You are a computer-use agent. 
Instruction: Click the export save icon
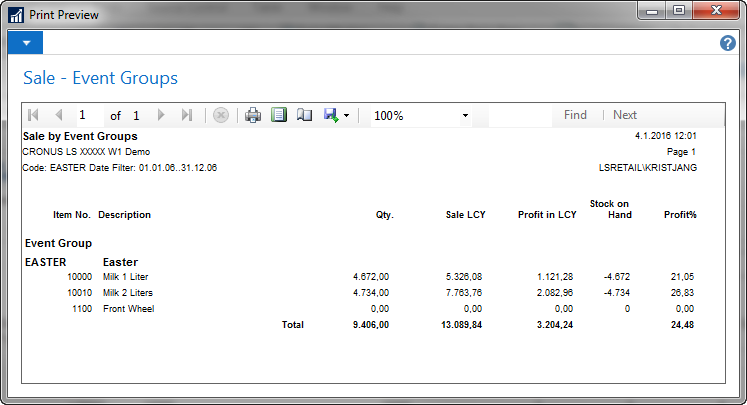330,115
